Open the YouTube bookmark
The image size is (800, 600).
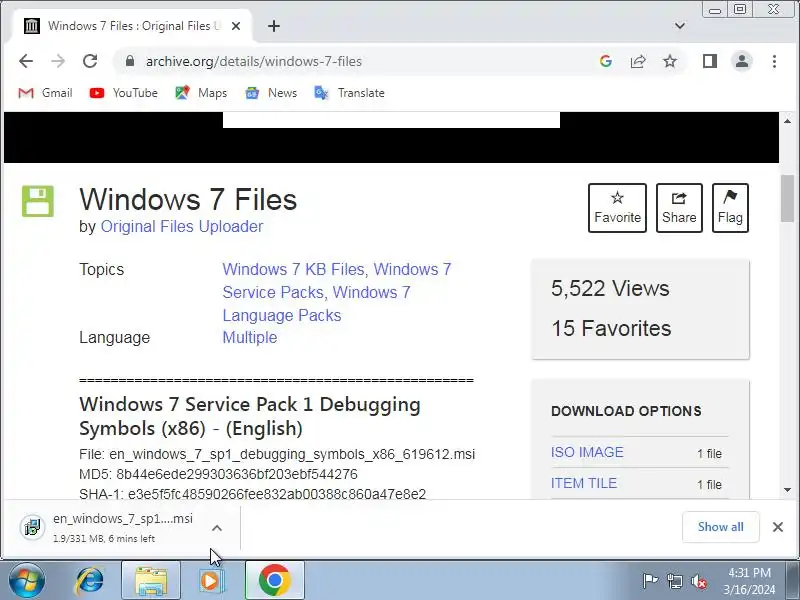123,93
